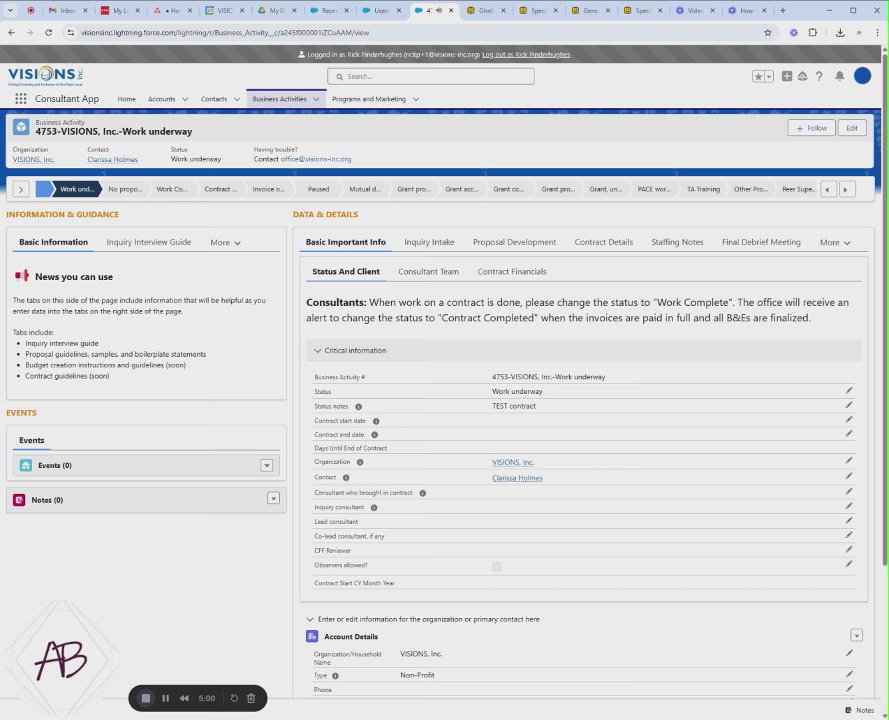Edit the CFF Reviewer pencil icon

[x=849, y=549]
